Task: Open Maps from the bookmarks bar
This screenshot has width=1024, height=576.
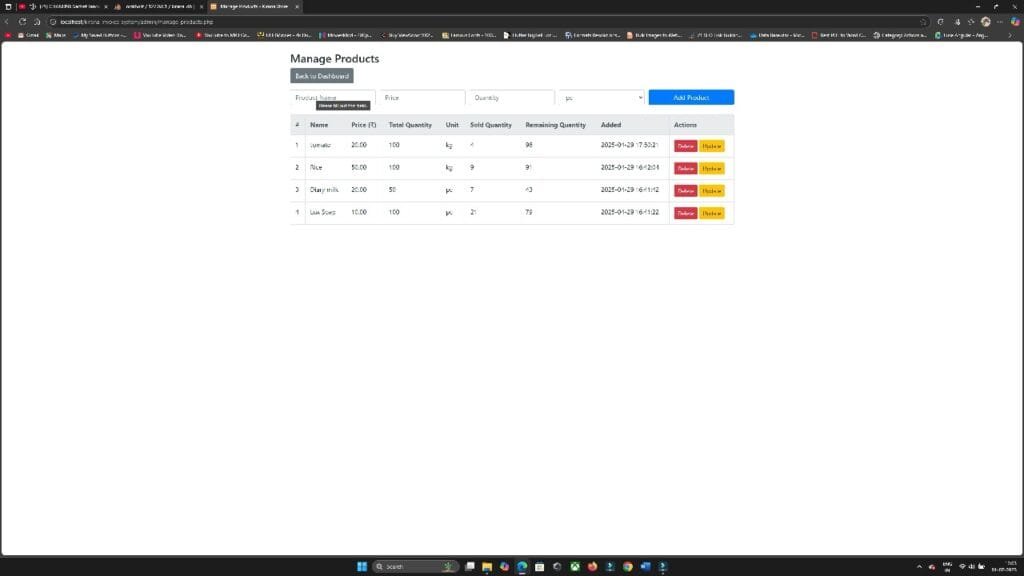Action: point(55,34)
